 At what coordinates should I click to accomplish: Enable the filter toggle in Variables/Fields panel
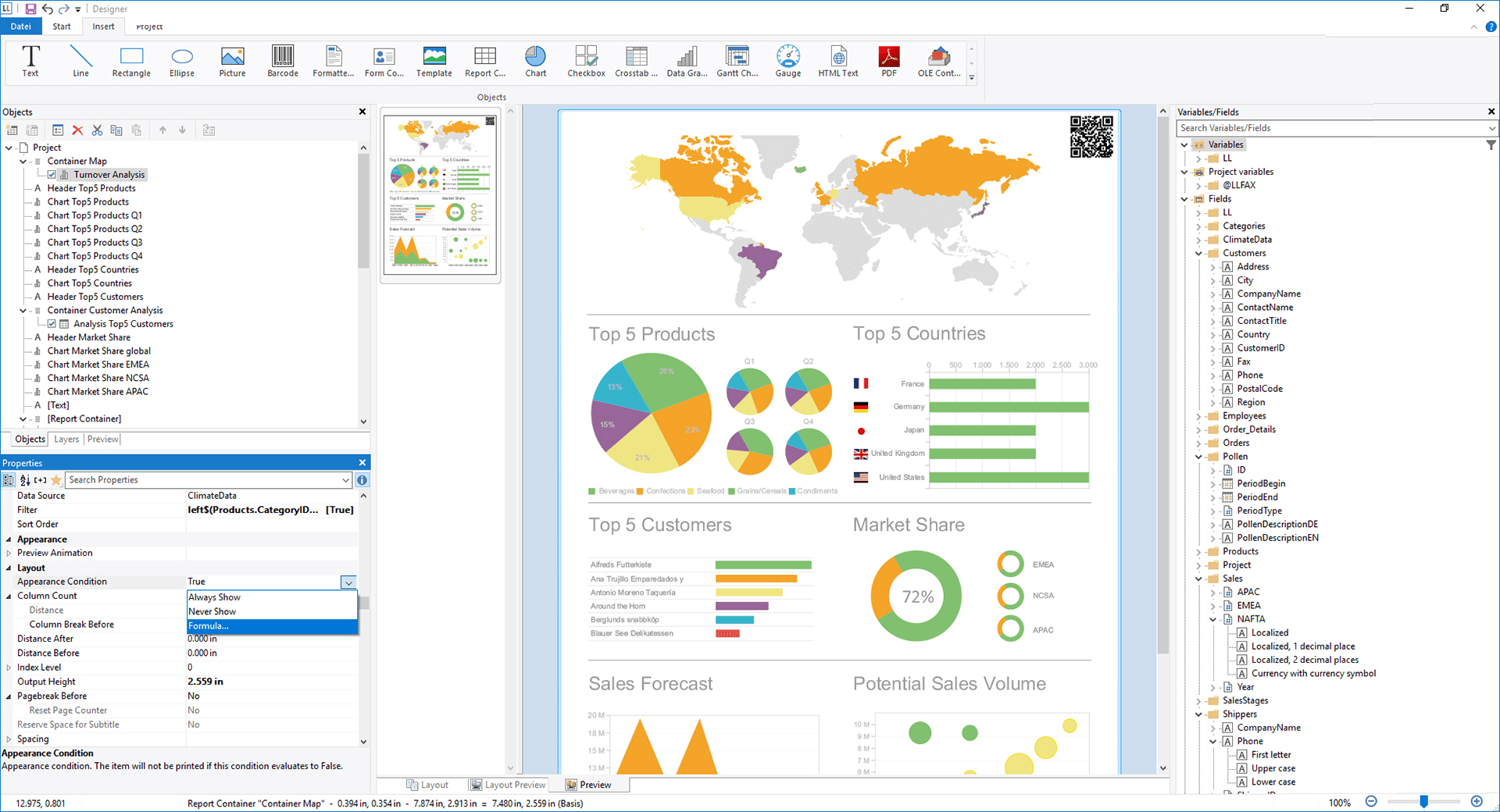pos(1491,144)
